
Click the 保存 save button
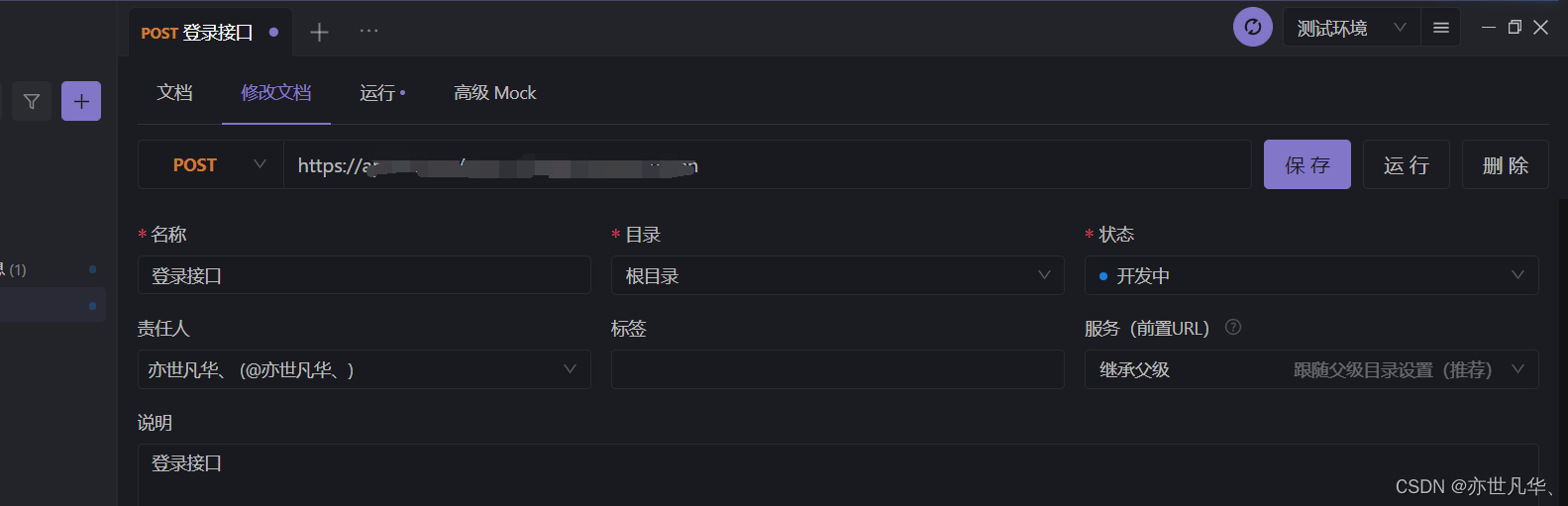1307,165
